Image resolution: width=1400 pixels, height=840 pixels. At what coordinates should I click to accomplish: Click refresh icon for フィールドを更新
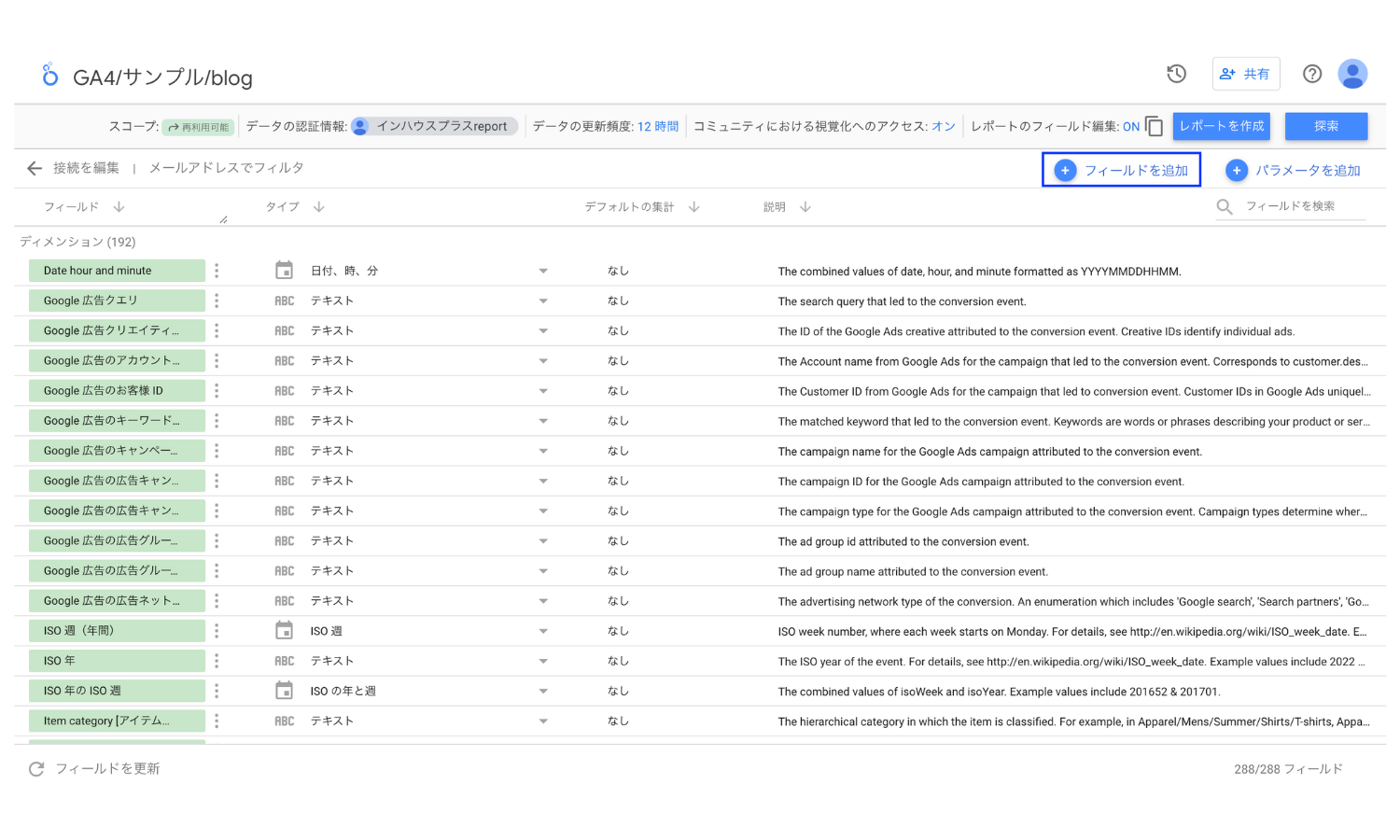pyautogui.click(x=36, y=769)
